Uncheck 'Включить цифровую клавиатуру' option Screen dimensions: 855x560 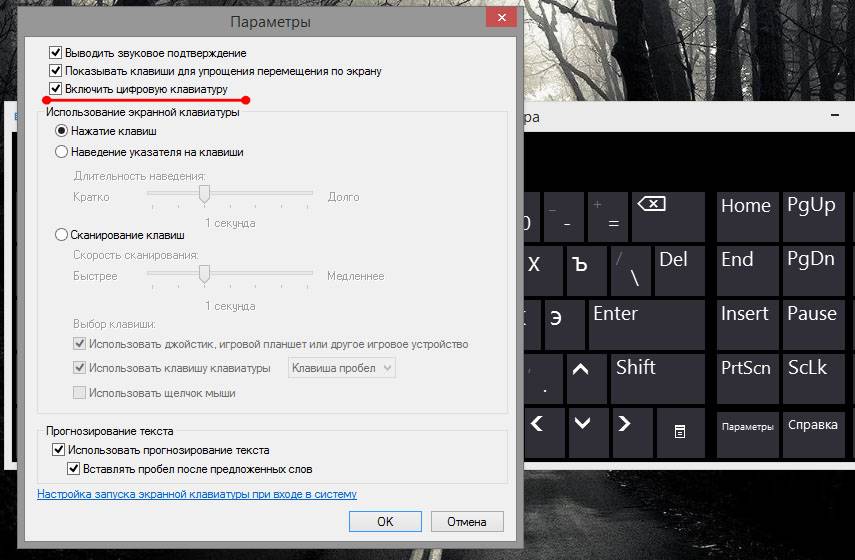[55, 89]
